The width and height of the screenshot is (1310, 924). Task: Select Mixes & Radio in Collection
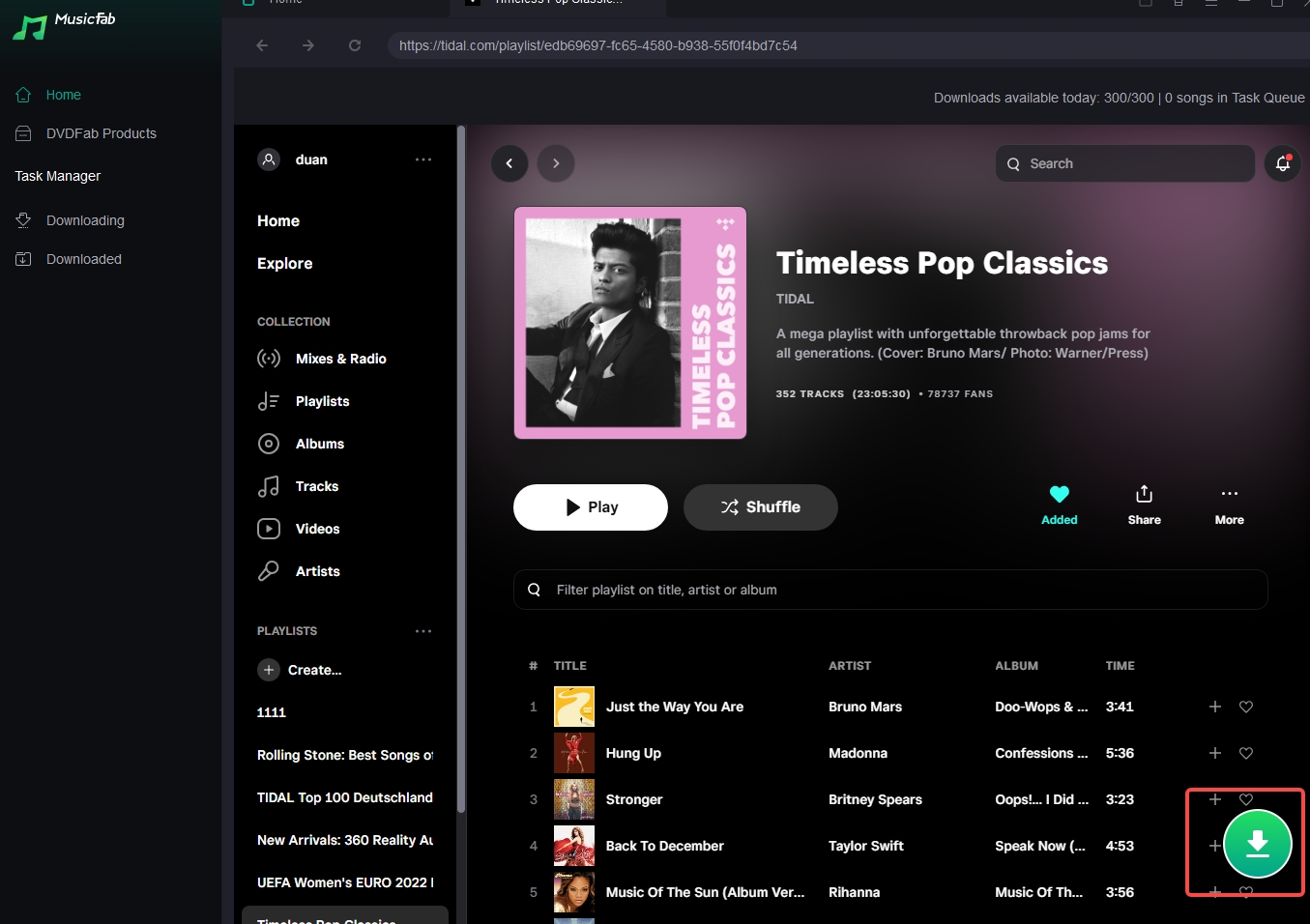click(x=342, y=359)
